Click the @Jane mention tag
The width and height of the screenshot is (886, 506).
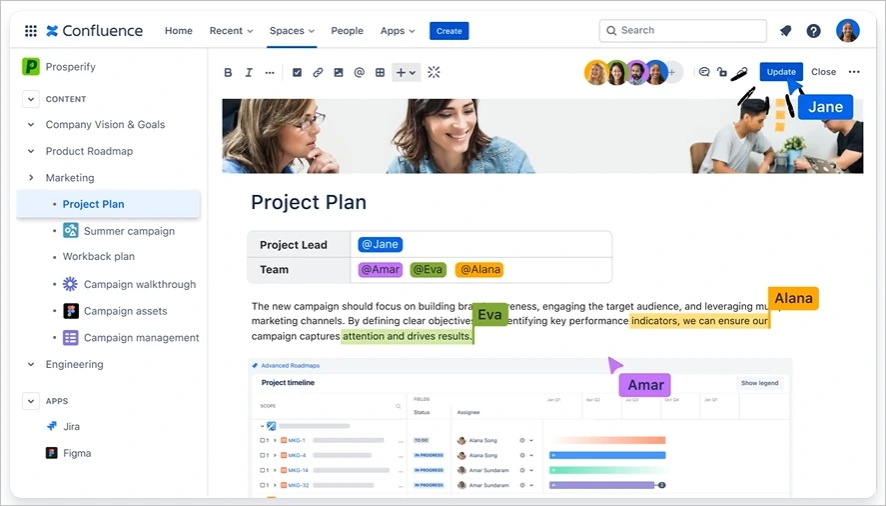click(380, 244)
